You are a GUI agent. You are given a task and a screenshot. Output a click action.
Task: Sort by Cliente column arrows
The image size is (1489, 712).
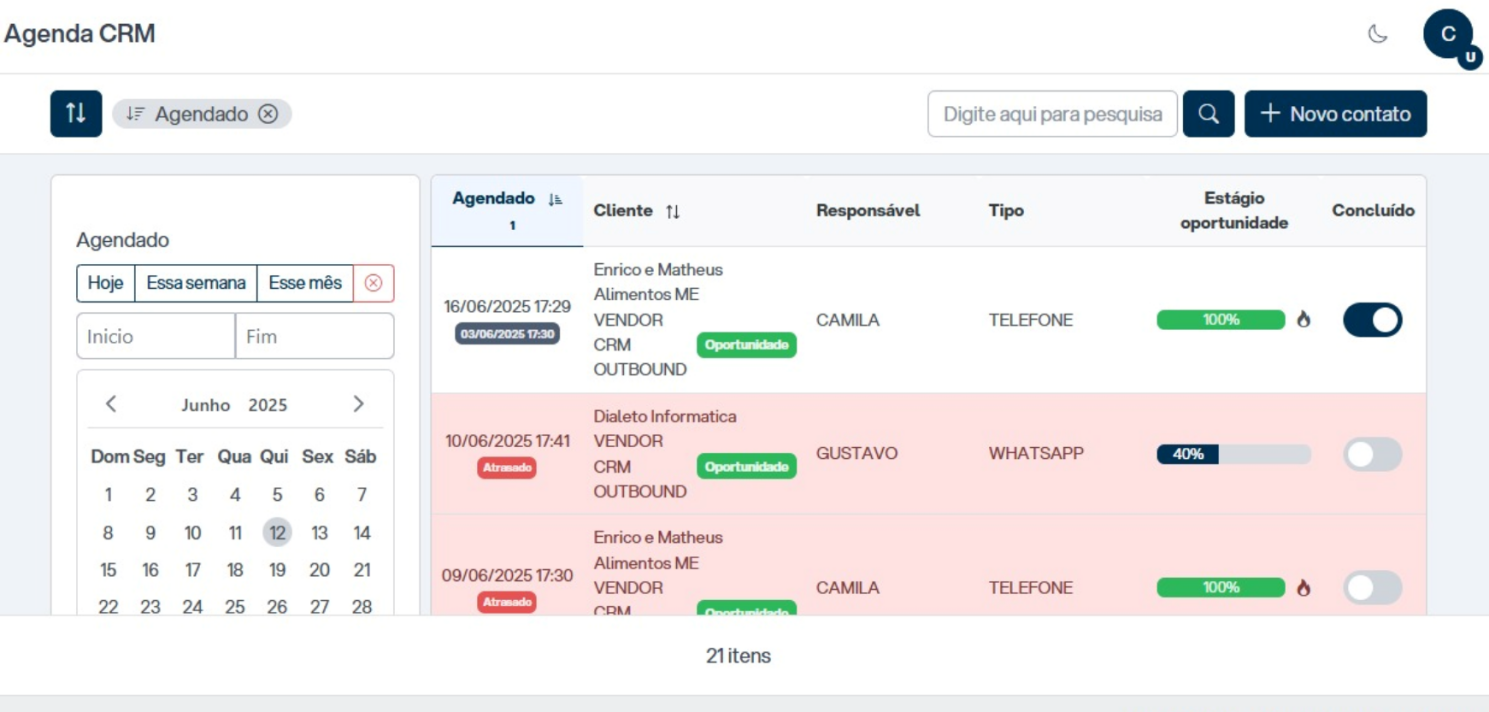[x=673, y=211]
